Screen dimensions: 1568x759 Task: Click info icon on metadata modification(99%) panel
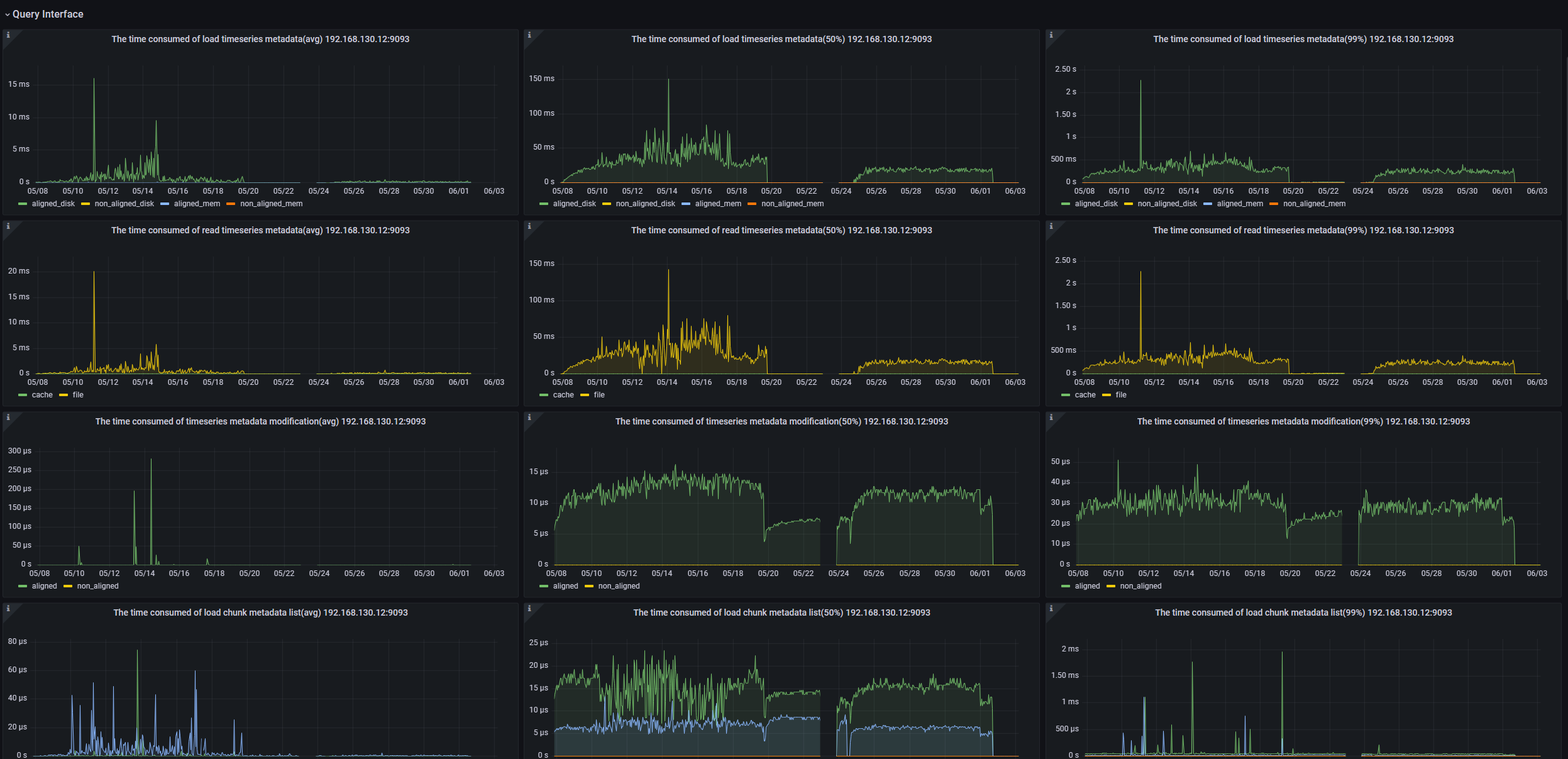coord(1051,418)
